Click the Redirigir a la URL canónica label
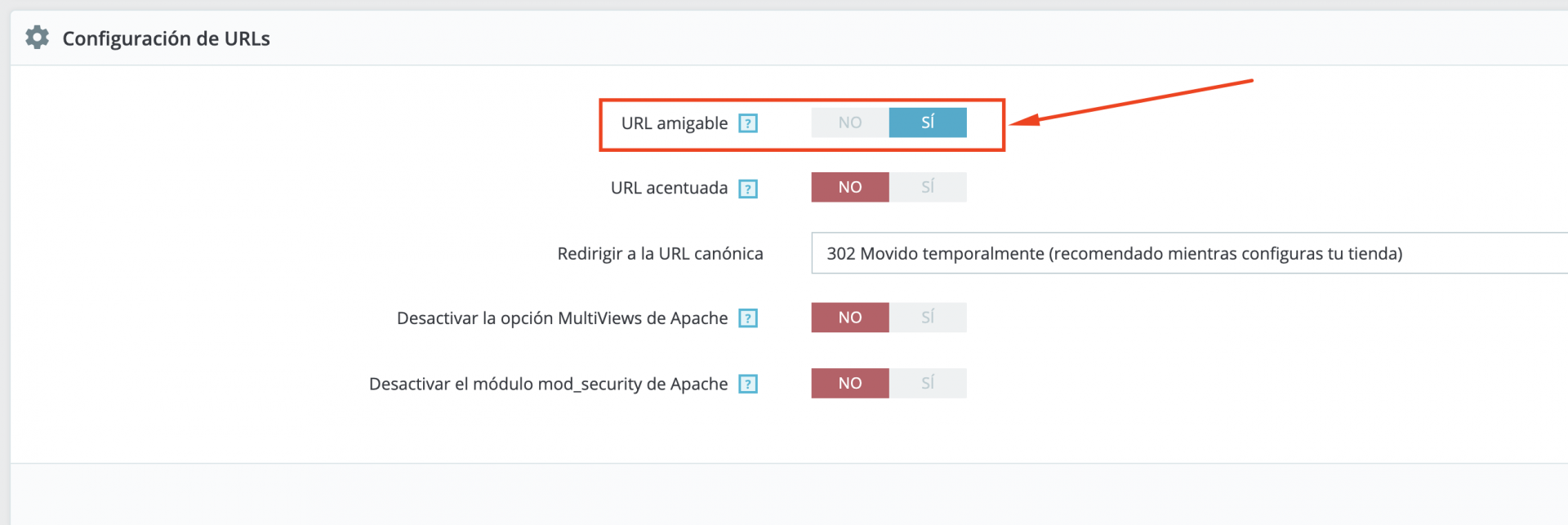1568x525 pixels. click(x=660, y=254)
